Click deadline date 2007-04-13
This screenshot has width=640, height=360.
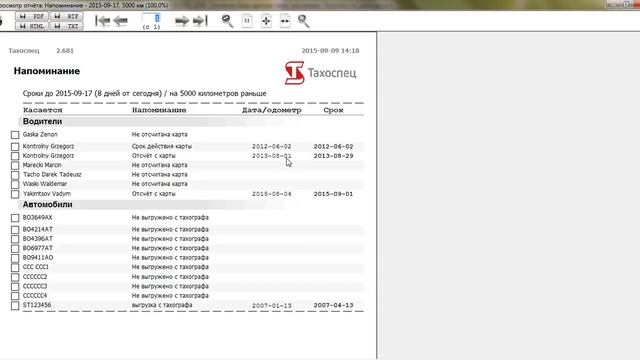333,305
